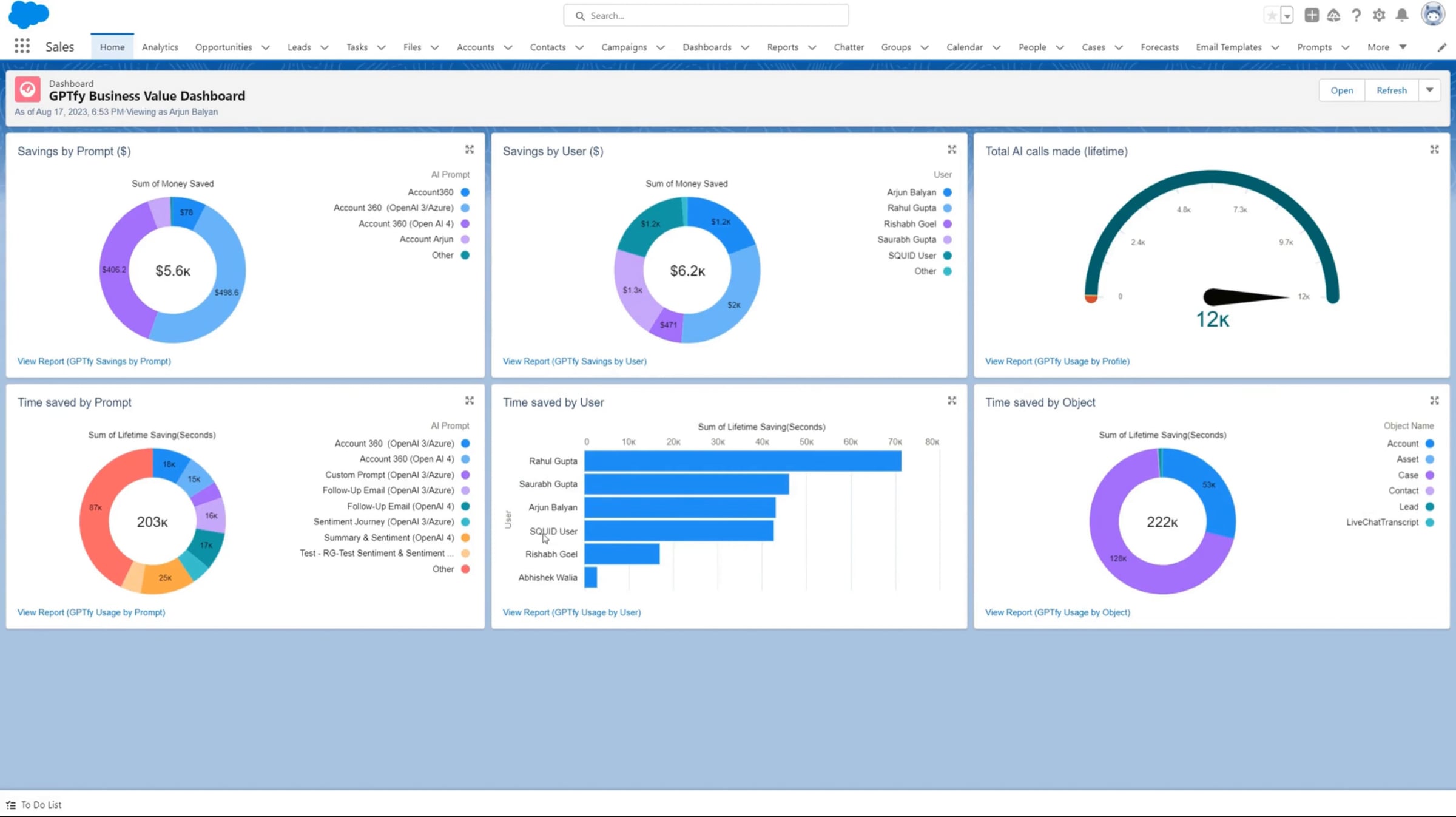Open the help question mark icon
1456x817 pixels.
[x=1356, y=15]
